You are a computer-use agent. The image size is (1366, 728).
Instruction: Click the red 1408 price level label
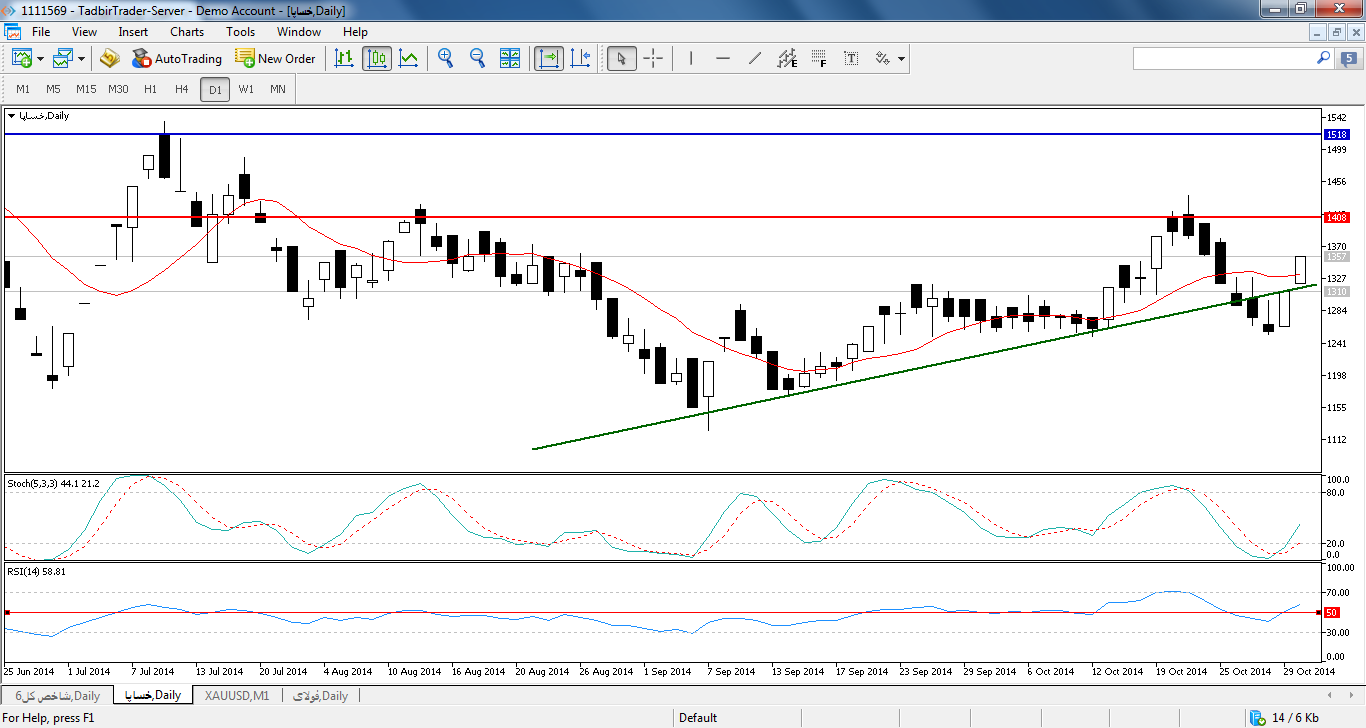click(x=1336, y=217)
